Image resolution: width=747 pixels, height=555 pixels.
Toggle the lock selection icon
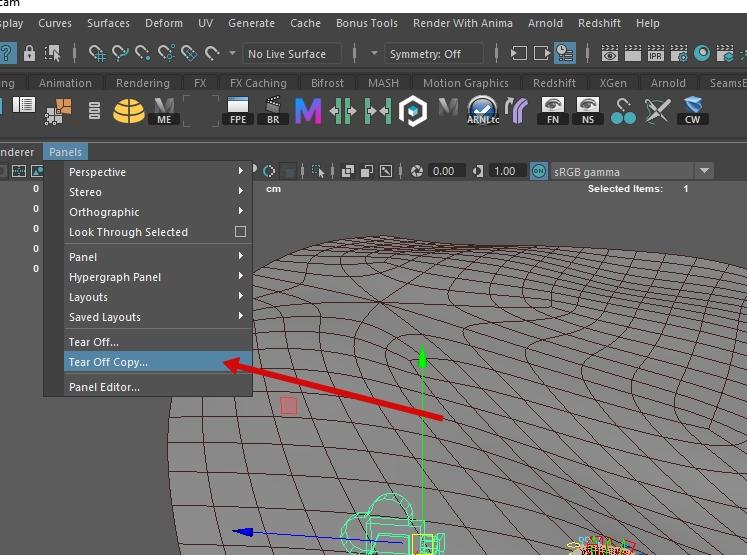coord(30,53)
